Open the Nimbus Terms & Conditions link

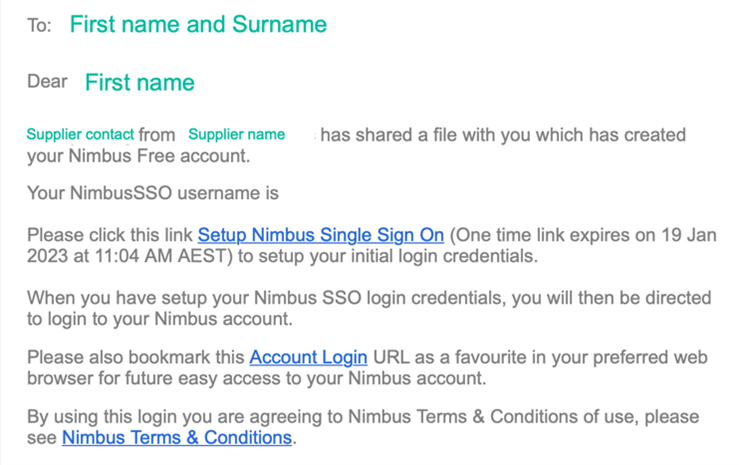(177, 438)
